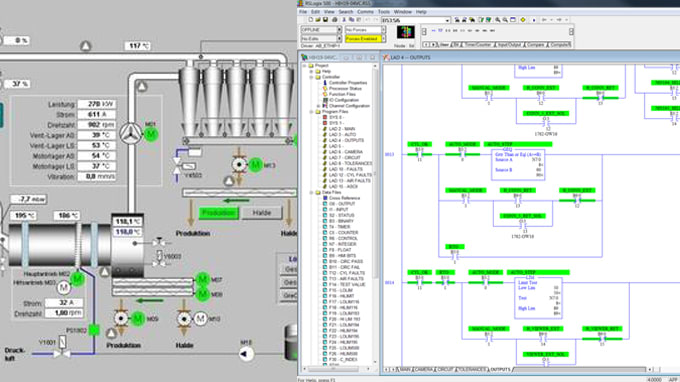Image resolution: width=680 pixels, height=382 pixels.
Task: Open the View menu
Action: (329, 12)
